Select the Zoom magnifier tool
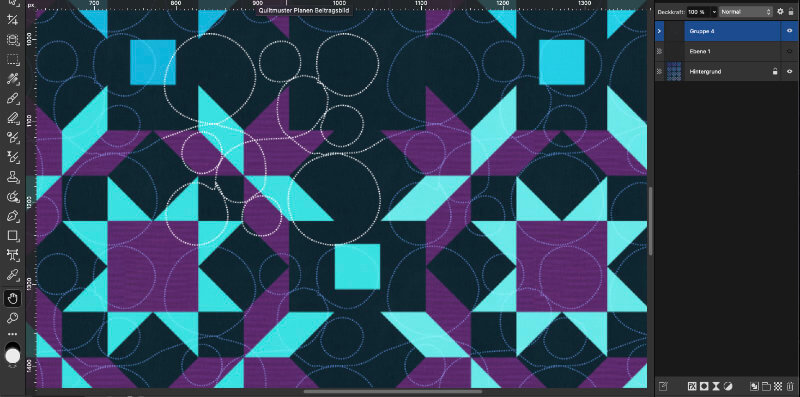Screen dimensions: 800x397 (12, 318)
